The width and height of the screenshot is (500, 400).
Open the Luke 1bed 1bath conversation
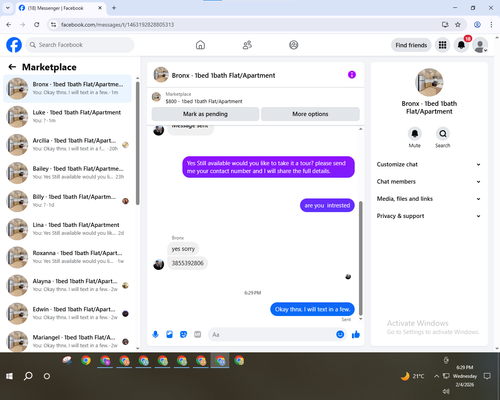(68, 117)
